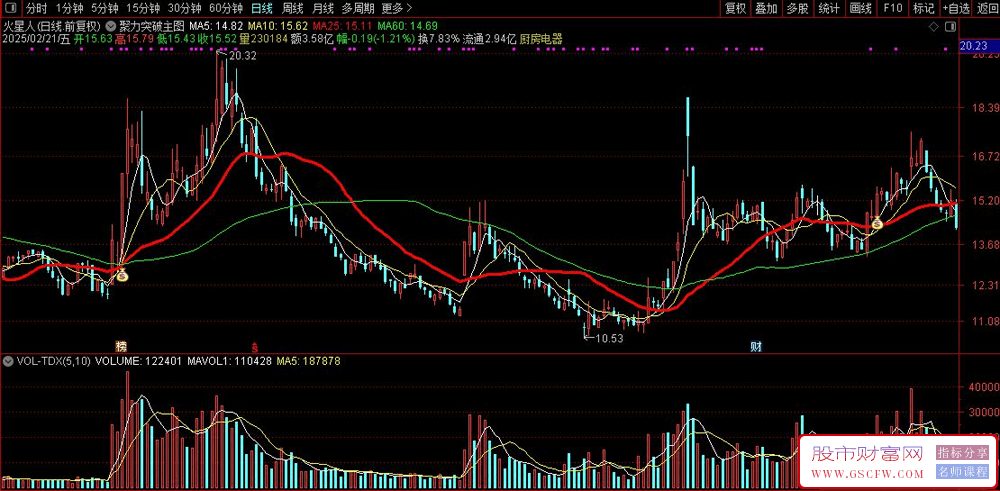The width and height of the screenshot is (1000, 491).
Task: Toggle the right side panel icon
Action: (951, 27)
